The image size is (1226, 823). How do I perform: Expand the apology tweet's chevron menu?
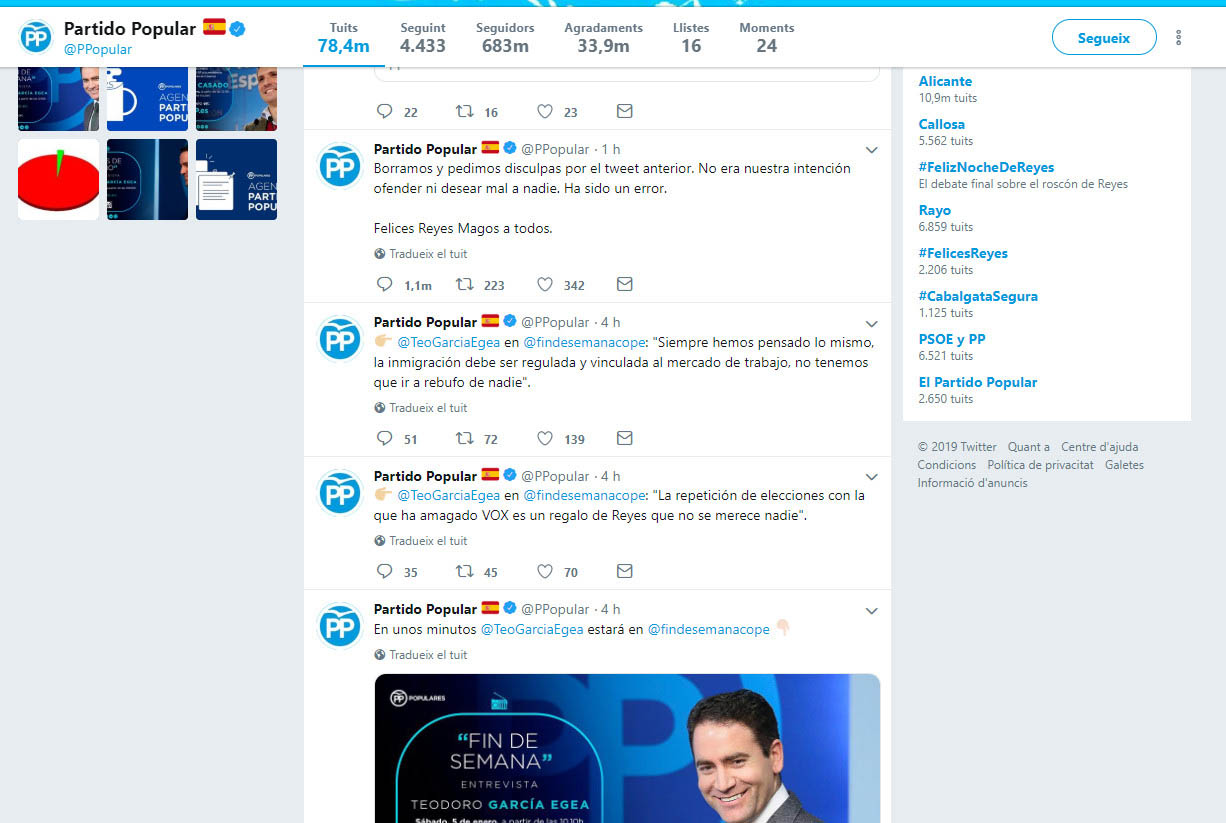[871, 151]
